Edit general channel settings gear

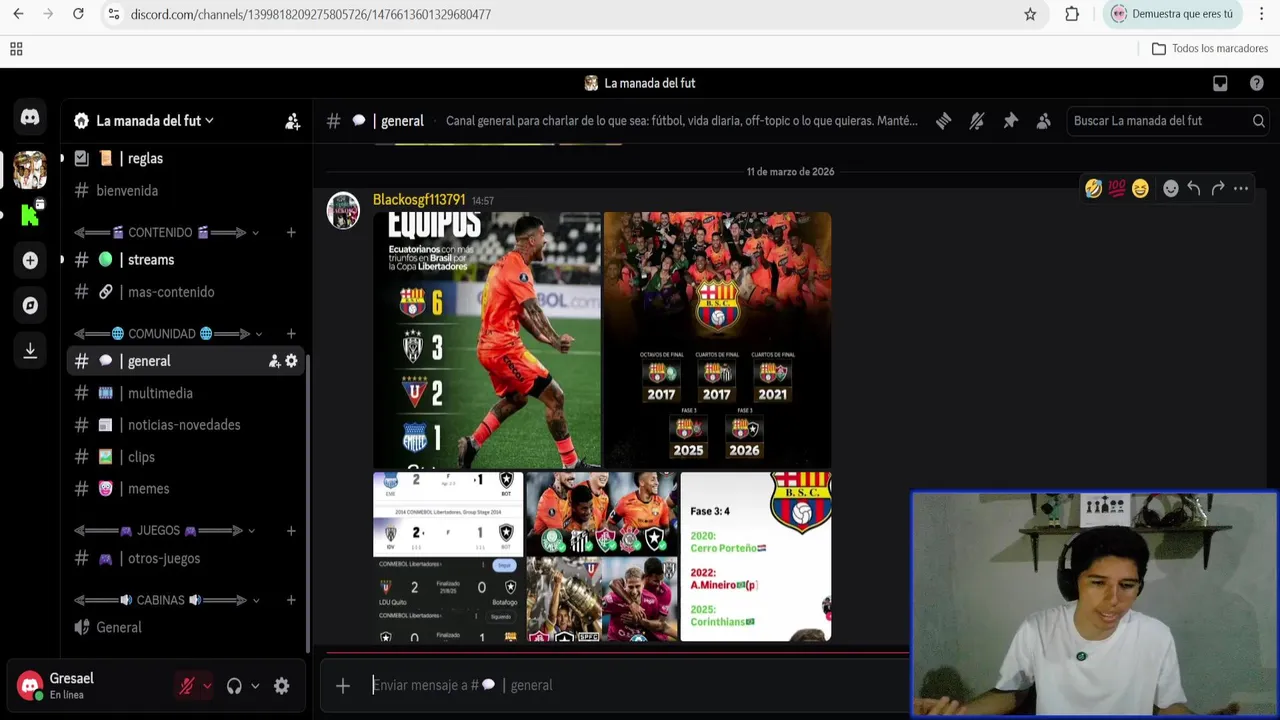(x=291, y=361)
